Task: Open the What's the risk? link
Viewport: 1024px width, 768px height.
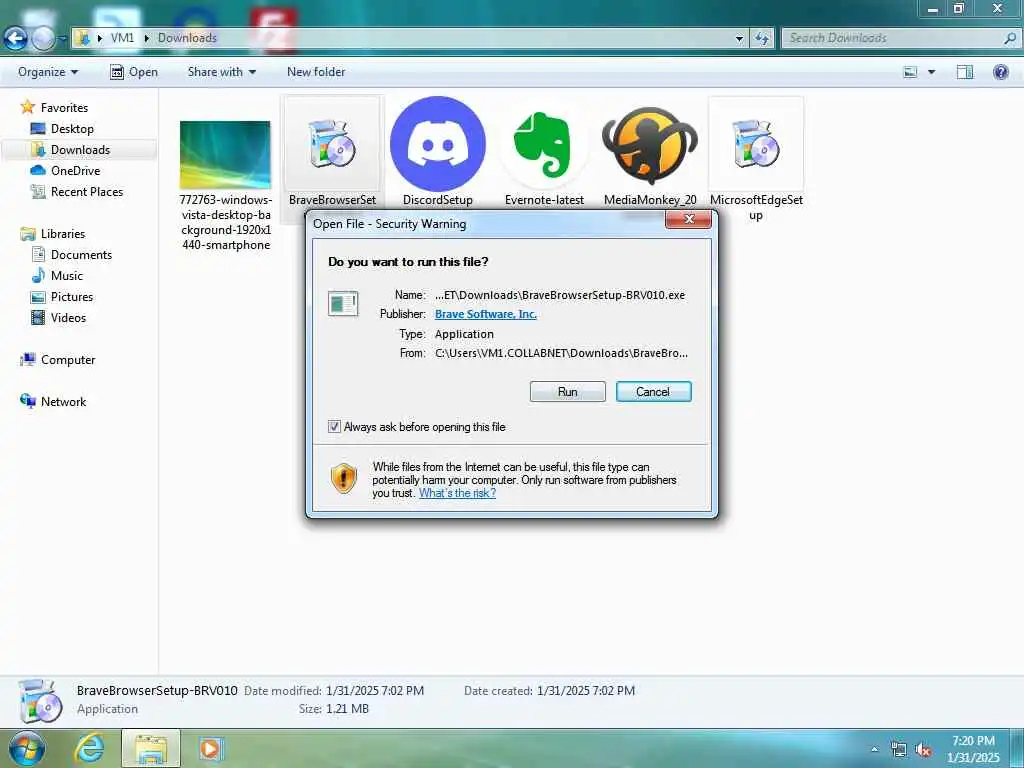Action: tap(457, 493)
